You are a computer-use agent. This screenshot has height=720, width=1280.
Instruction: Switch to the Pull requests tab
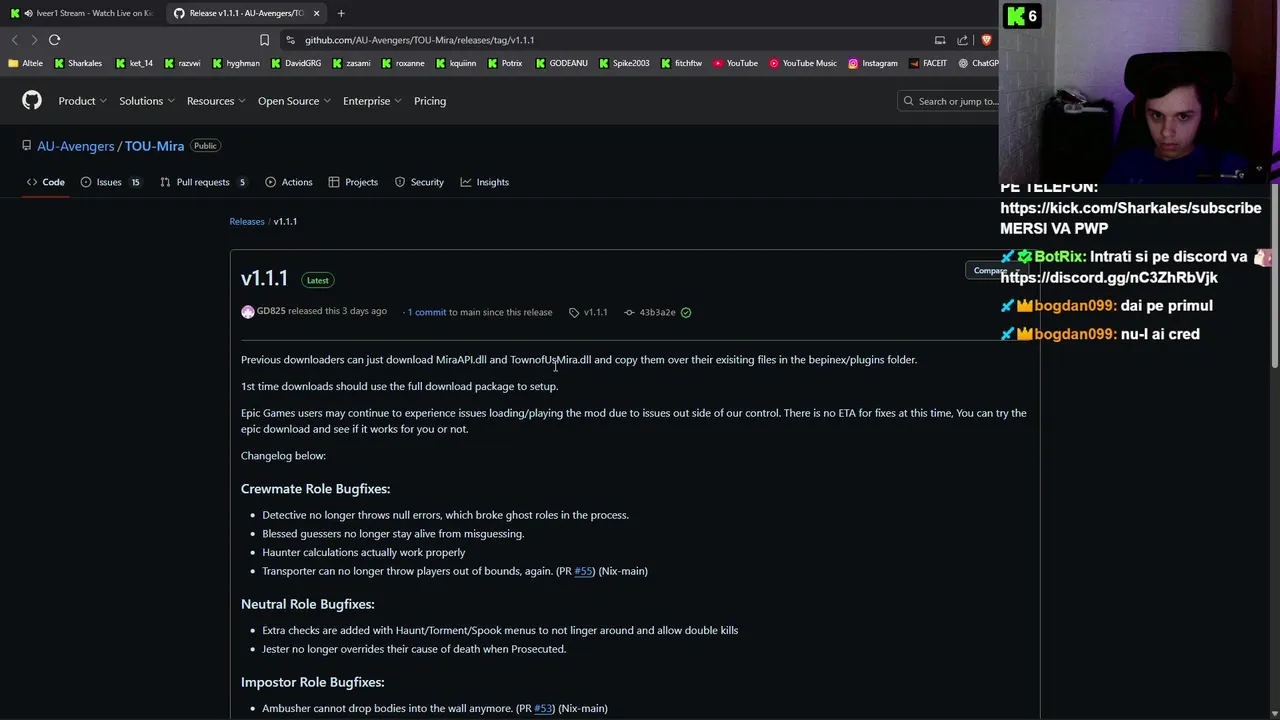click(x=203, y=182)
